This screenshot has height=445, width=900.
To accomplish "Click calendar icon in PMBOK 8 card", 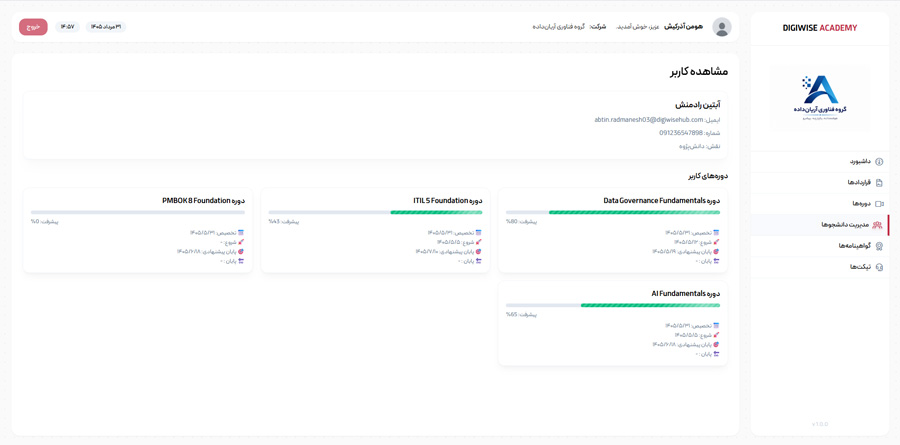I will pyautogui.click(x=240, y=233).
